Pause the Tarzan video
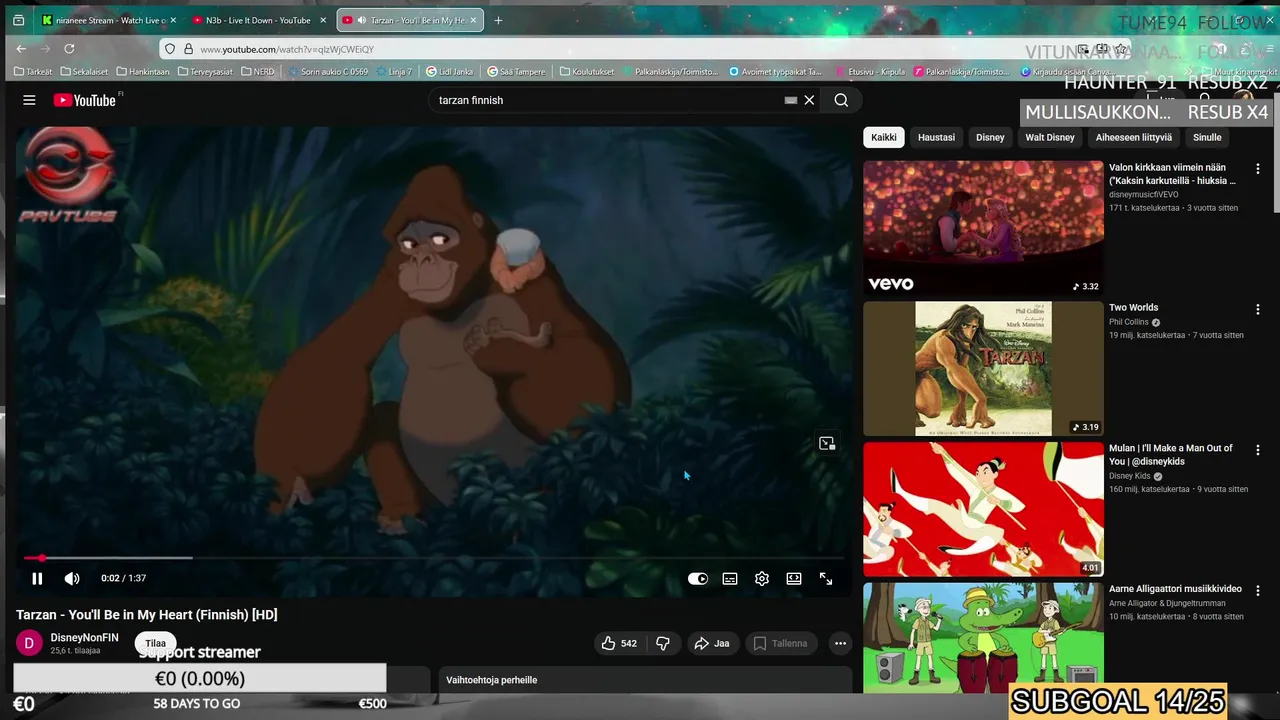The width and height of the screenshot is (1280, 720). click(x=37, y=578)
